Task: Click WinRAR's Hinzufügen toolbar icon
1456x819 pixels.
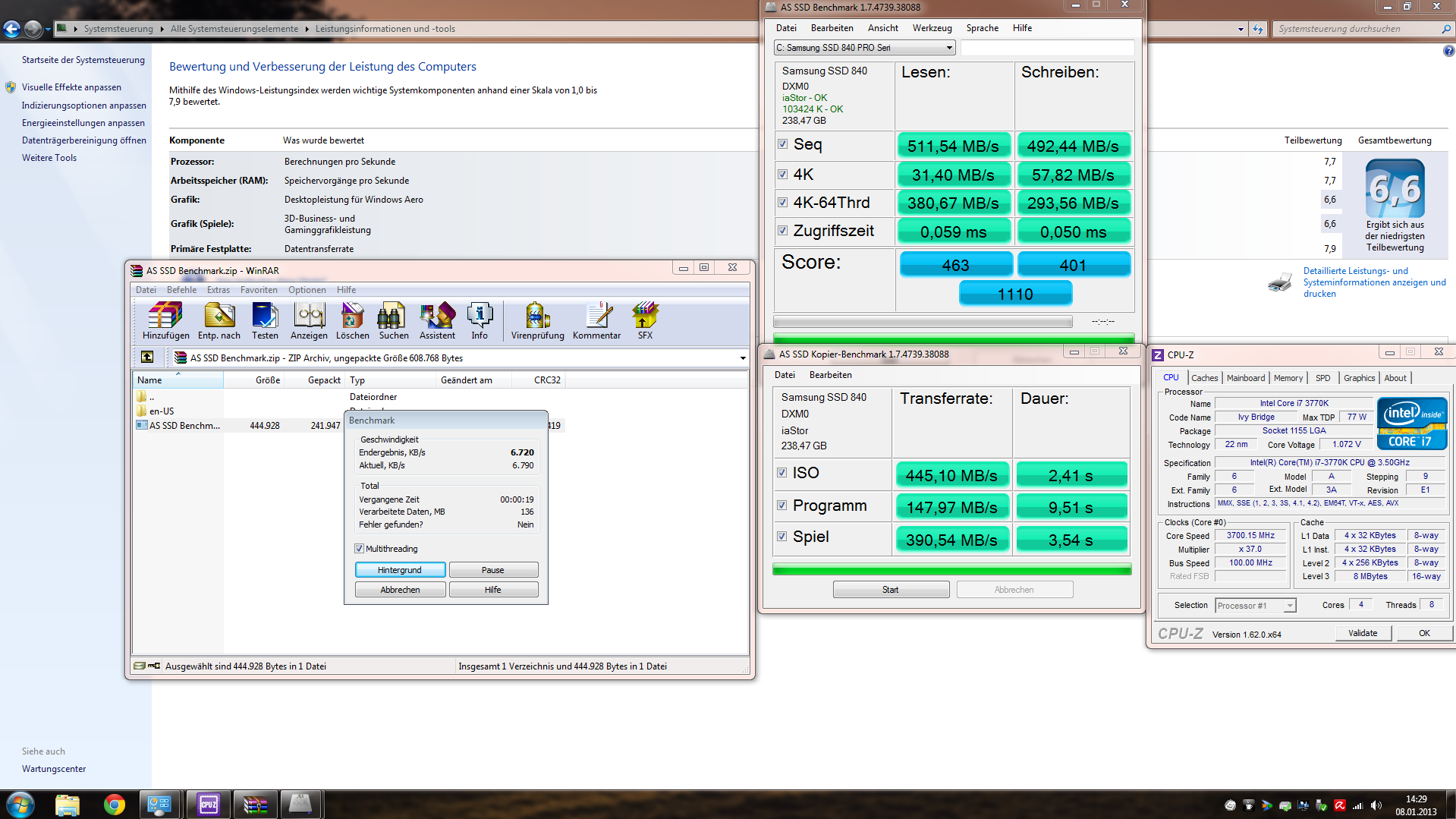Action: pyautogui.click(x=165, y=321)
